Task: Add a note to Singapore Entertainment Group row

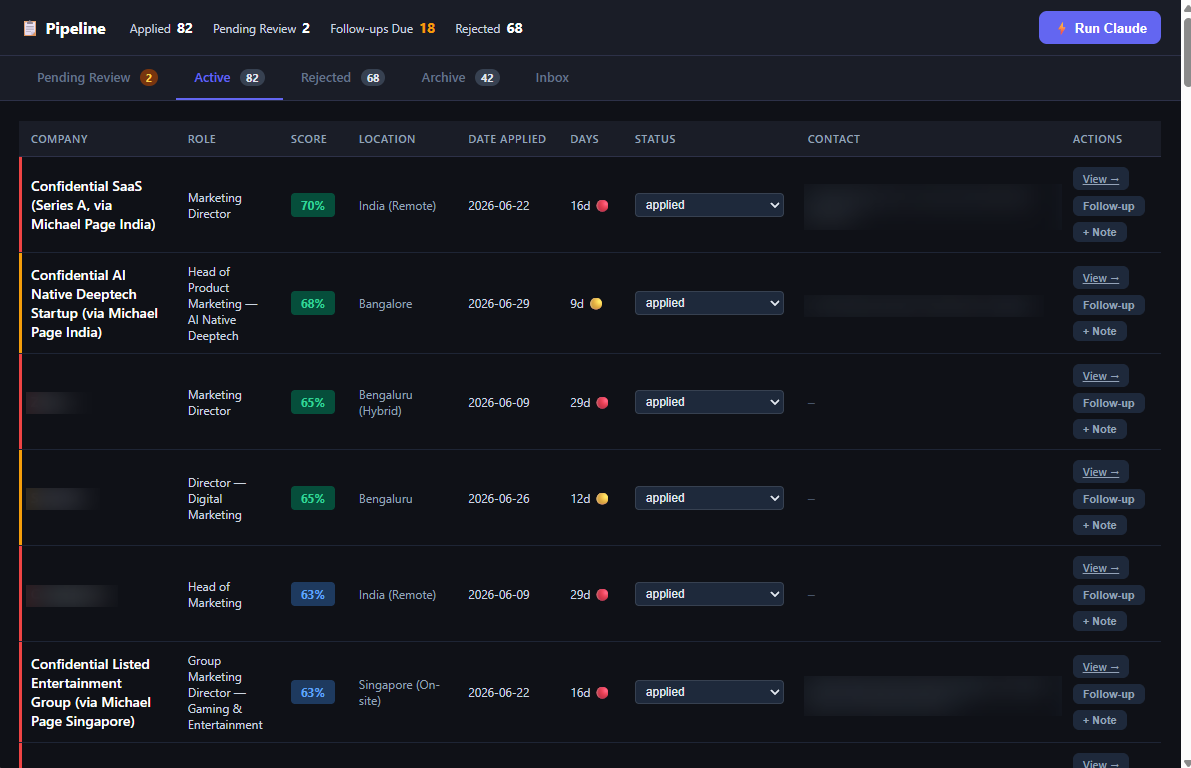Action: [x=1099, y=720]
